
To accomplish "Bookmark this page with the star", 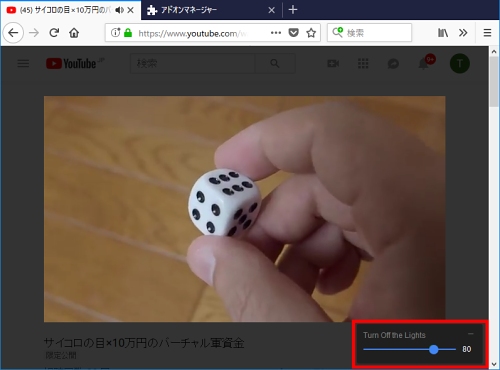I will point(311,33).
